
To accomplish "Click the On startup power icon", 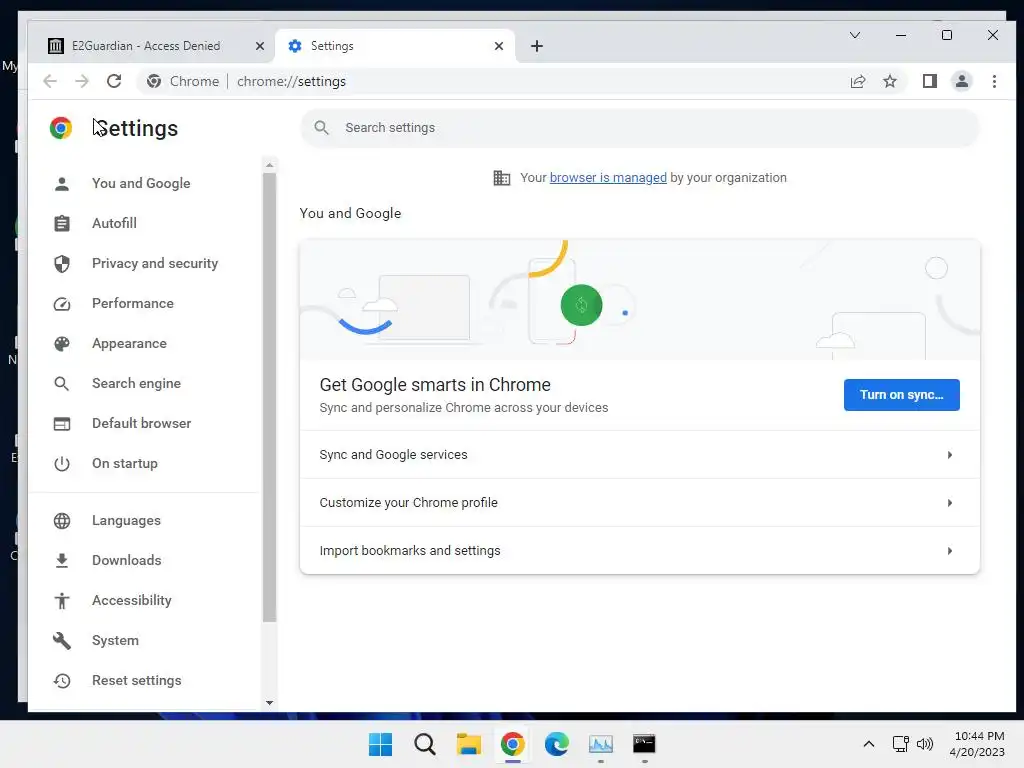I will click(62, 464).
